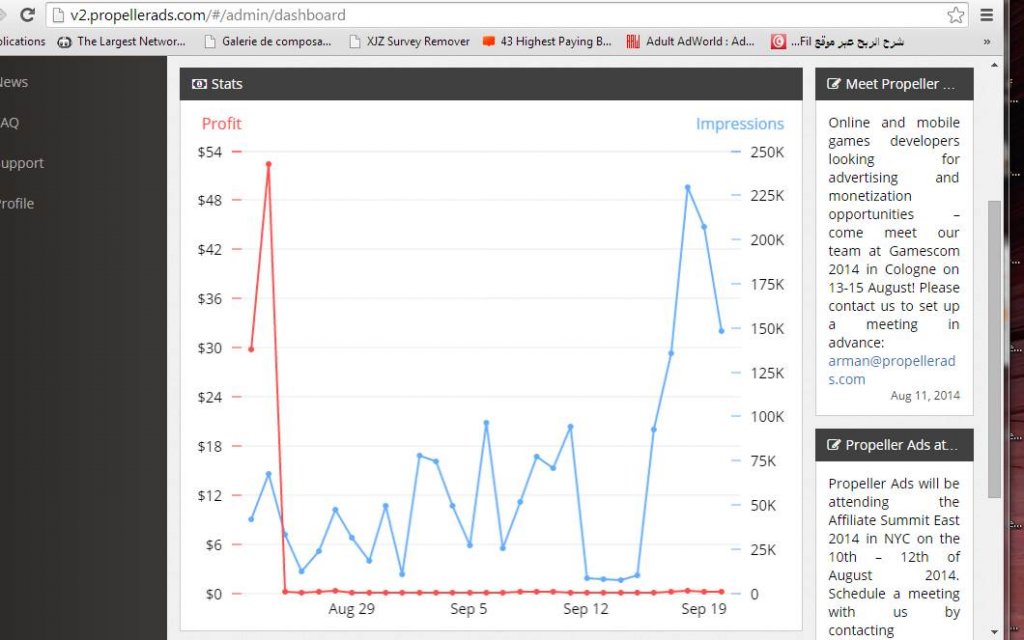Click the last Impressions point near 150K
The width and height of the screenshot is (1024, 640).
(x=722, y=331)
